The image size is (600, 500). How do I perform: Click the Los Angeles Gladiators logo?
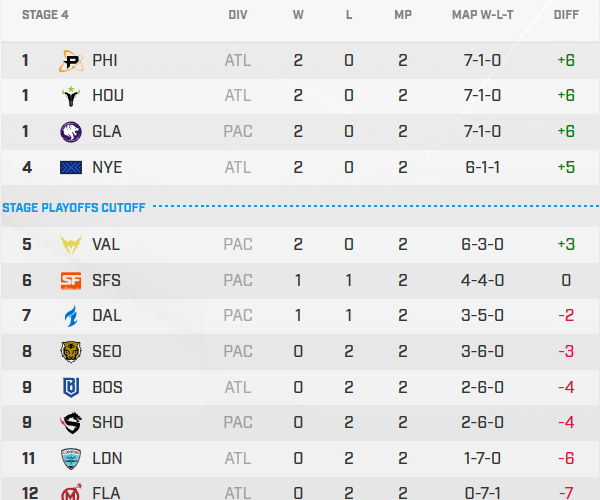pyautogui.click(x=72, y=132)
